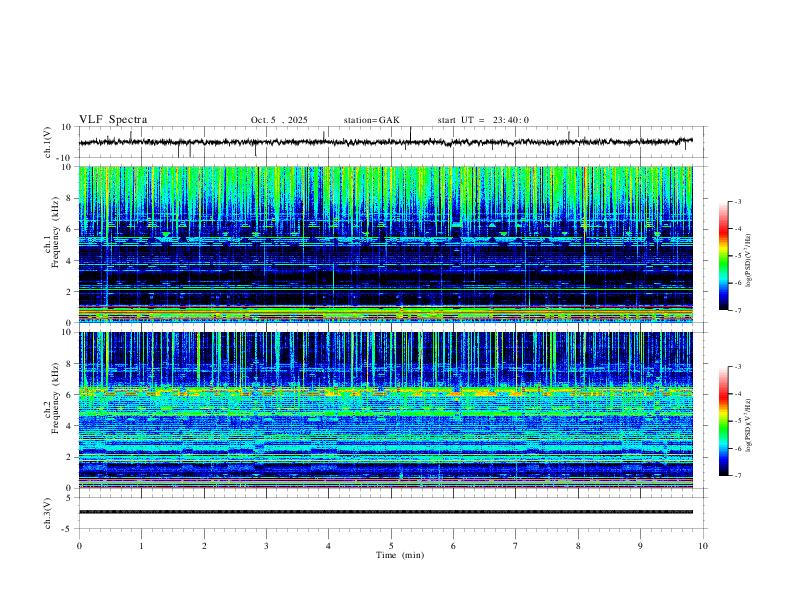Select the "ch.3(V)" axis label
792x612 pixels.
[x=48, y=513]
